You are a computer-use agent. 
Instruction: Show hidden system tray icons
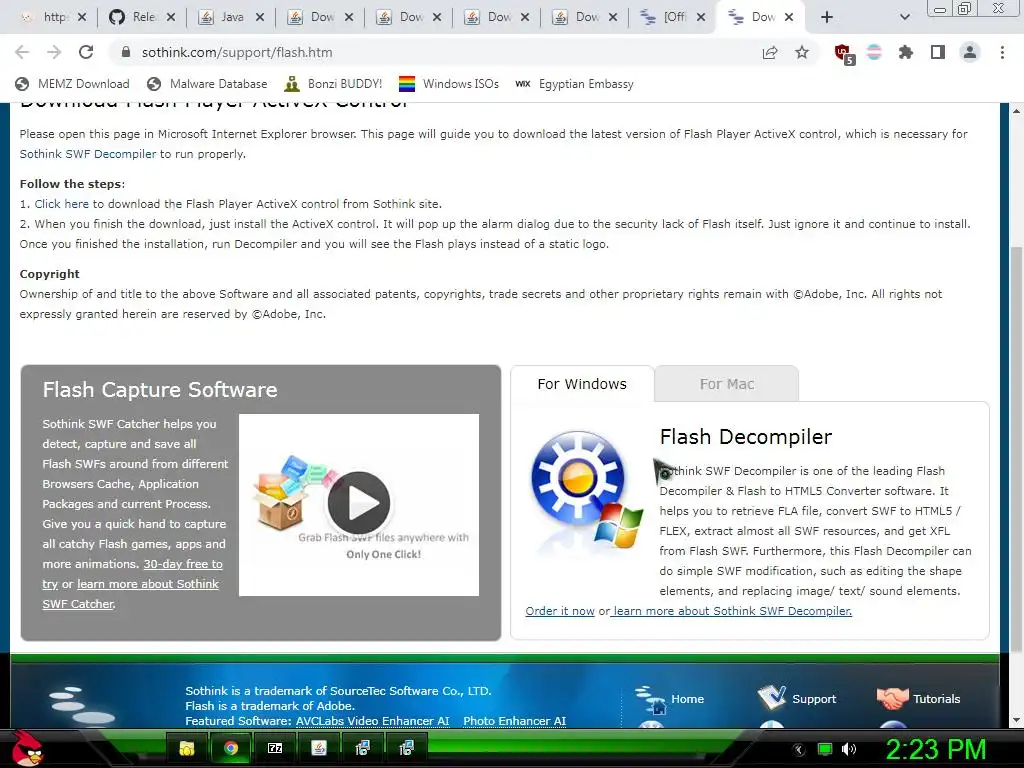(x=798, y=749)
